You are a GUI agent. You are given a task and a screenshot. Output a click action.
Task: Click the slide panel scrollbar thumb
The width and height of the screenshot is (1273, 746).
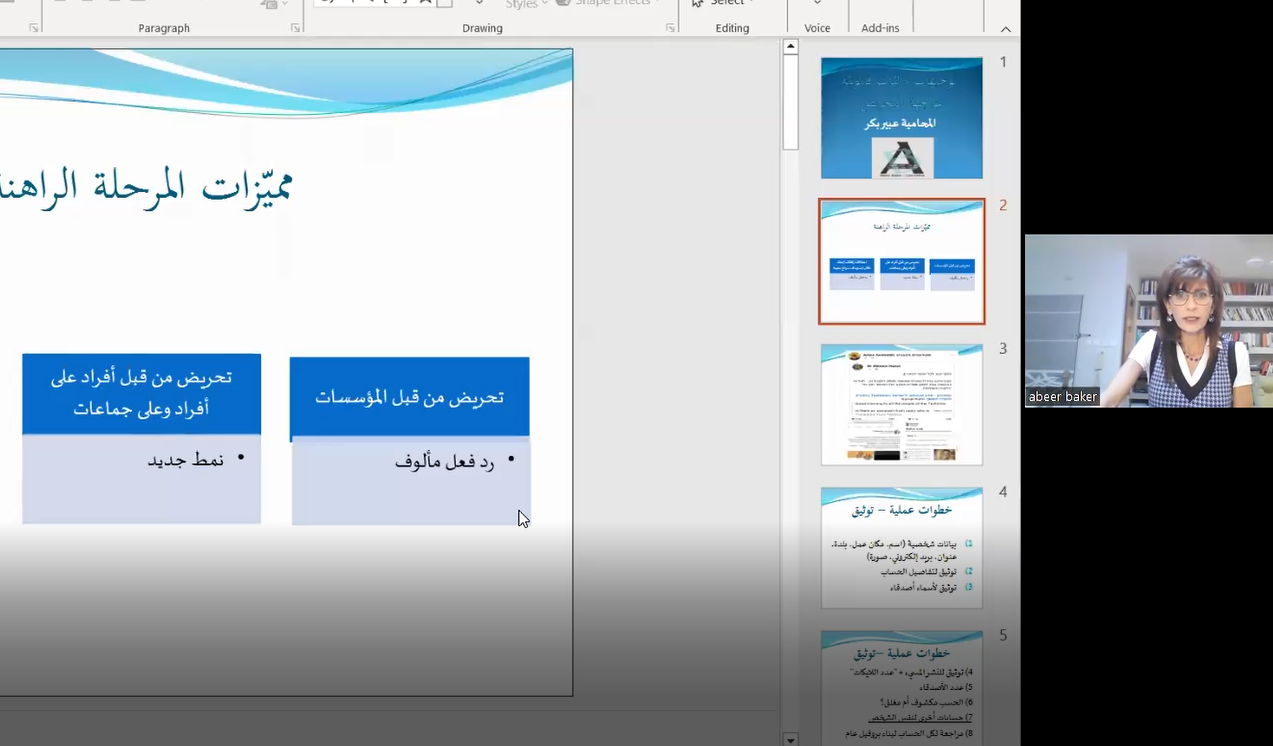790,100
